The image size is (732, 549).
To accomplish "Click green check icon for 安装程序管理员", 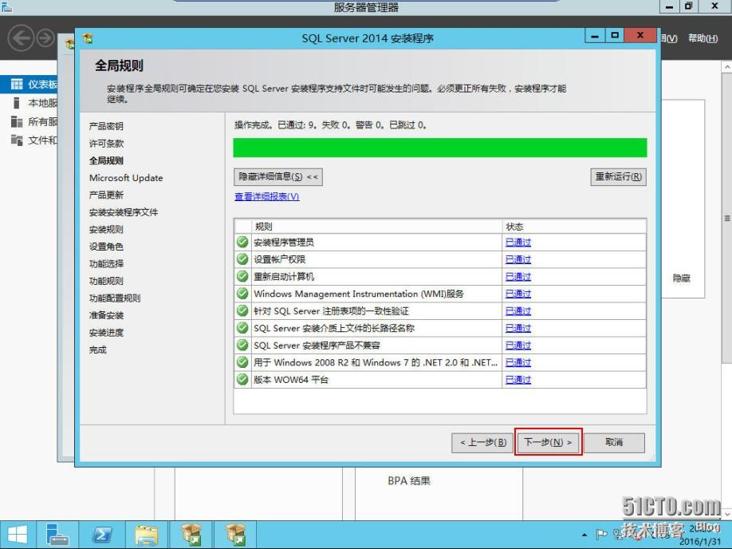I will coord(242,242).
